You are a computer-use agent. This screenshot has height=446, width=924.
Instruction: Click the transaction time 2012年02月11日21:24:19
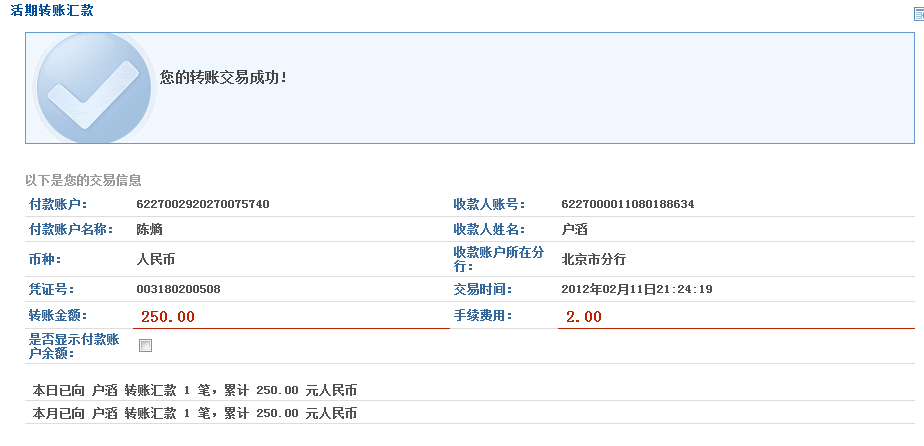(x=637, y=289)
